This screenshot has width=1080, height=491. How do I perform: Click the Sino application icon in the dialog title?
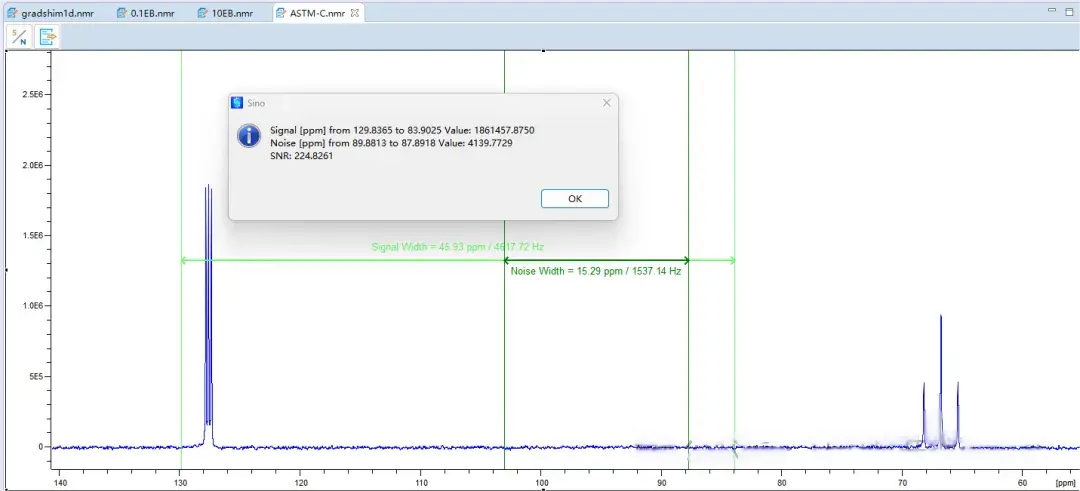237,103
